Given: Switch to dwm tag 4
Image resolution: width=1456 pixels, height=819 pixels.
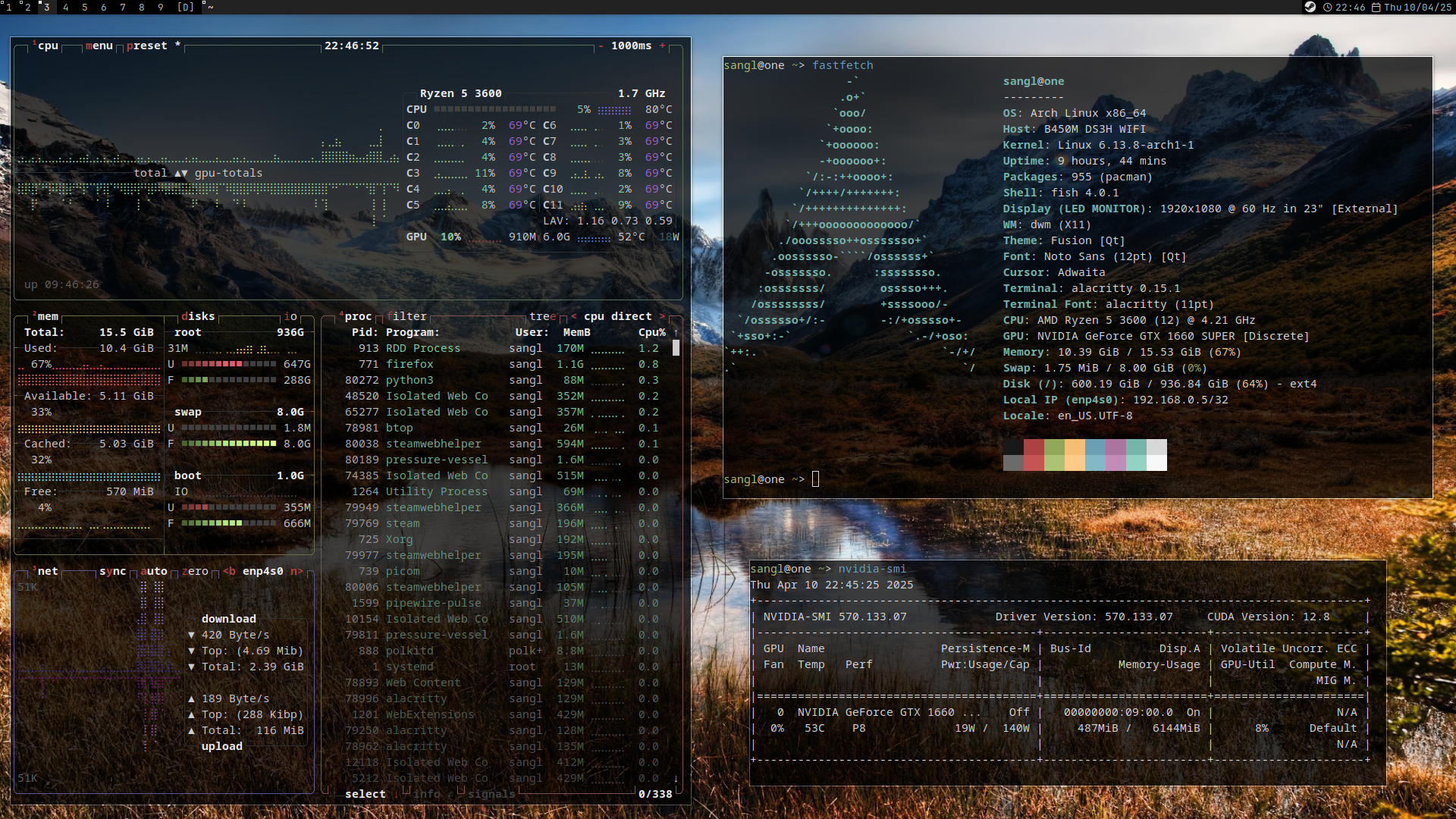Looking at the screenshot, I should (66, 7).
